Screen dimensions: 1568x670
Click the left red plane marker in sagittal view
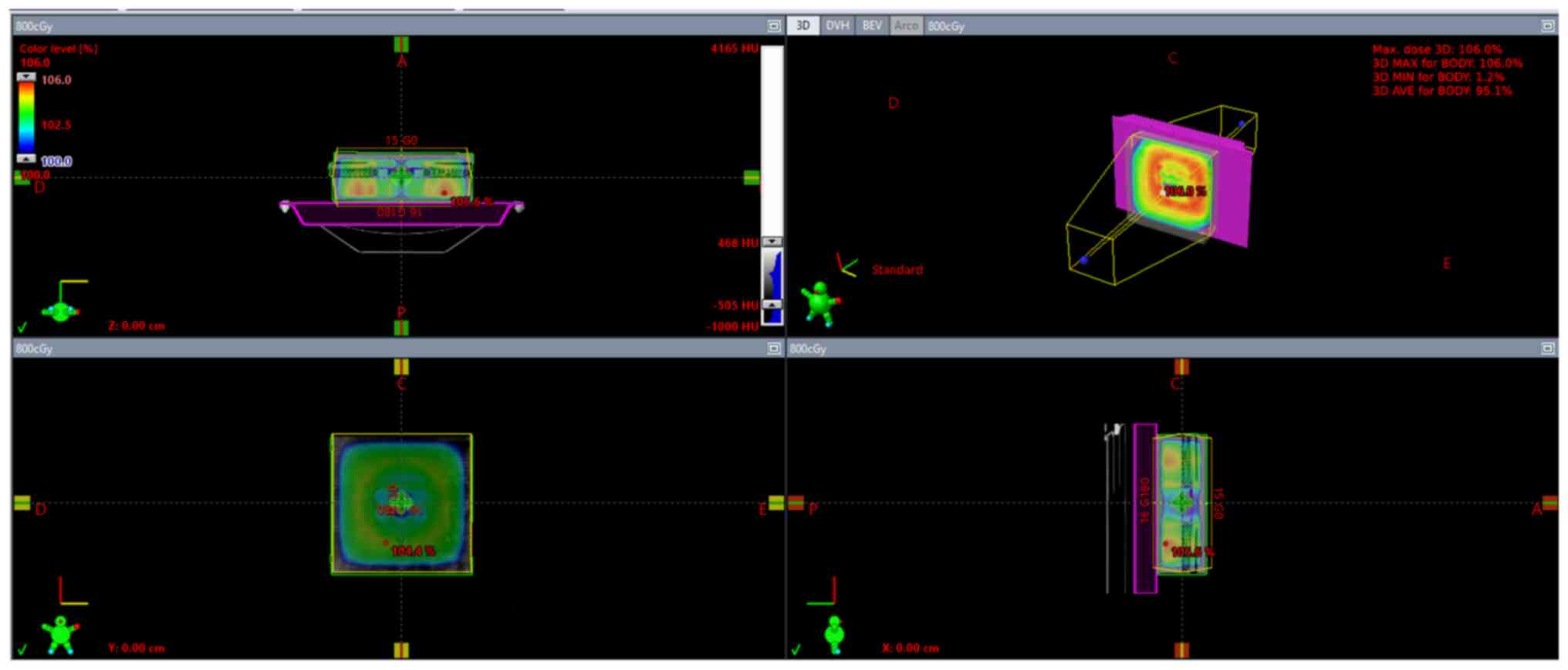[796, 503]
